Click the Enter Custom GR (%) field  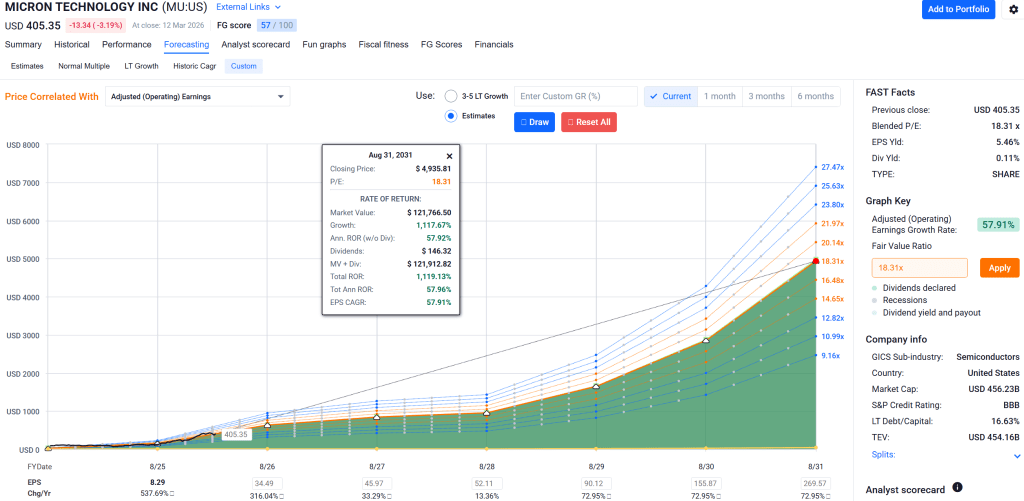[x=575, y=96]
